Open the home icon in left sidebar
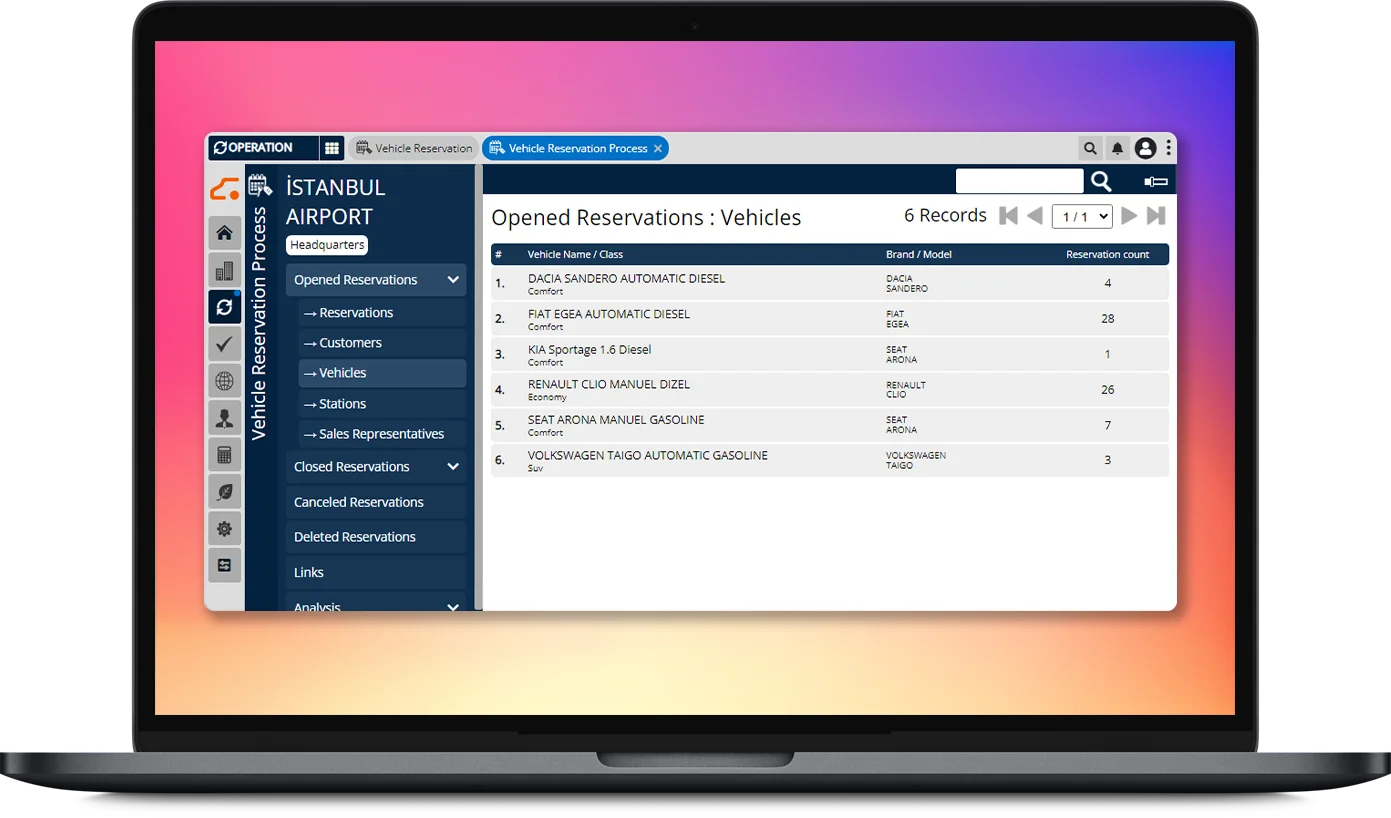Image resolution: width=1391 pixels, height=818 pixels. [x=224, y=233]
